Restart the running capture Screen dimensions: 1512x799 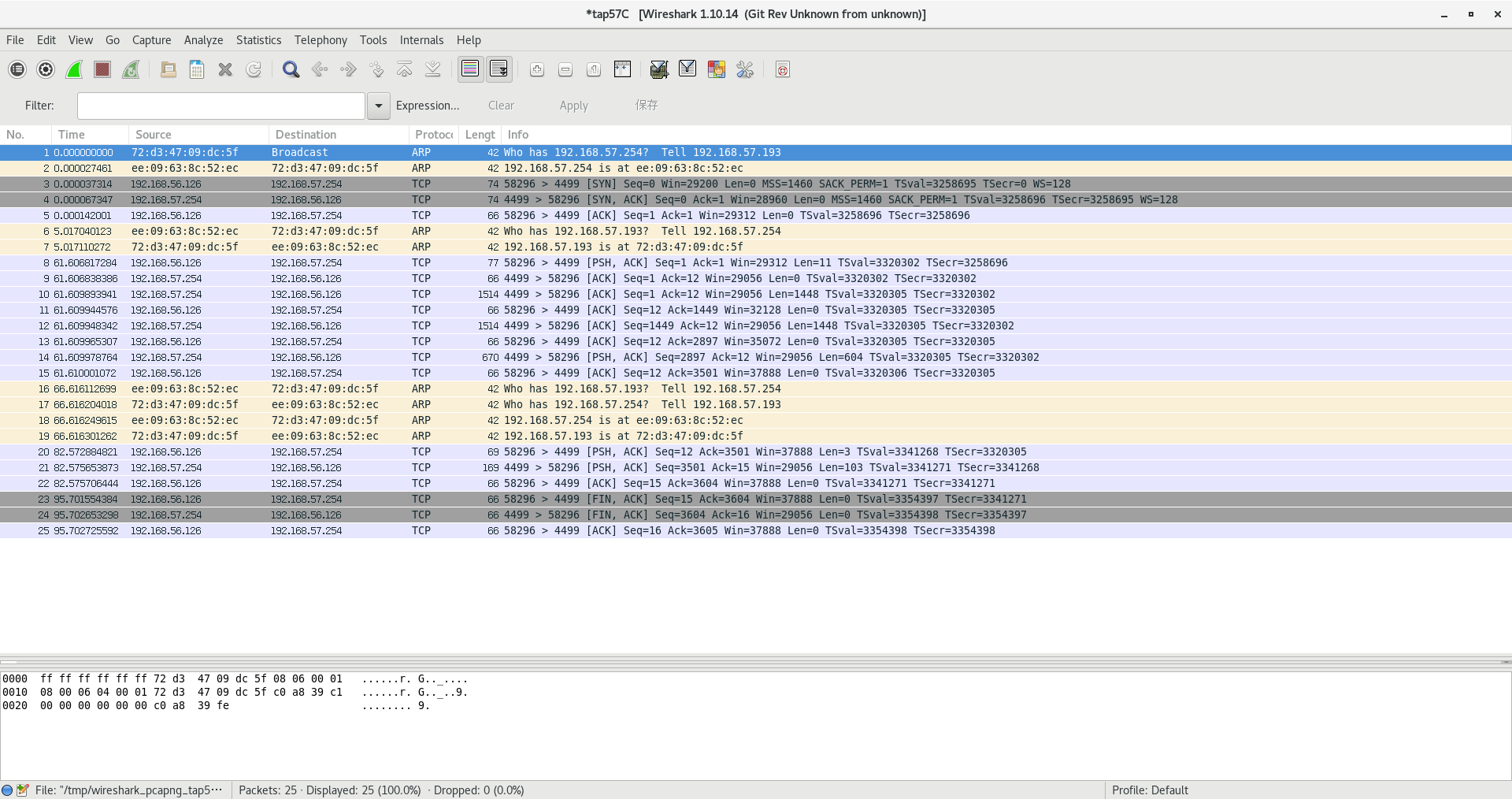click(x=131, y=69)
